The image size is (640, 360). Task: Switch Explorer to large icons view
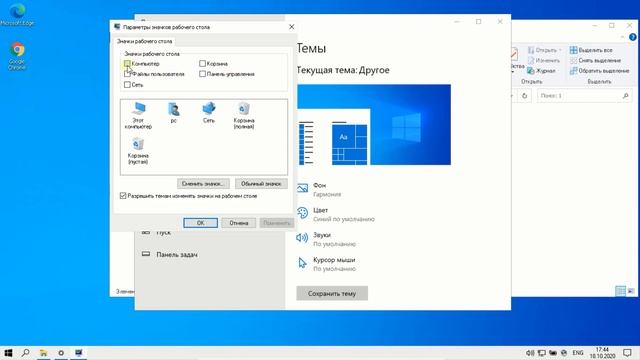(x=631, y=291)
